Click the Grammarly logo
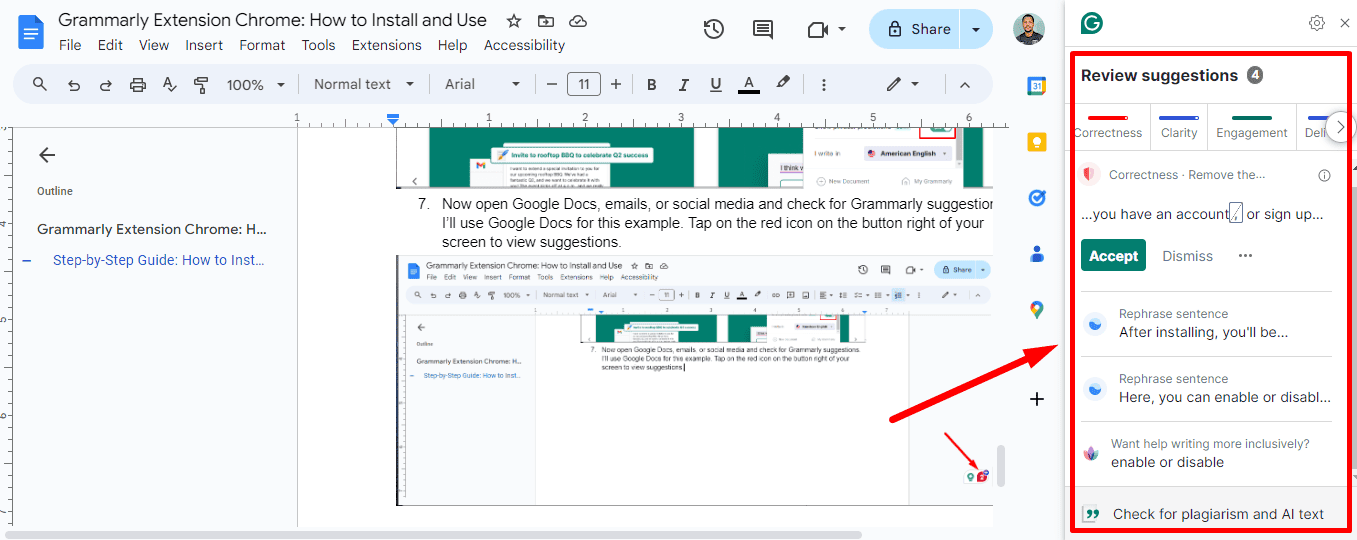The image size is (1357, 540). [x=1092, y=23]
